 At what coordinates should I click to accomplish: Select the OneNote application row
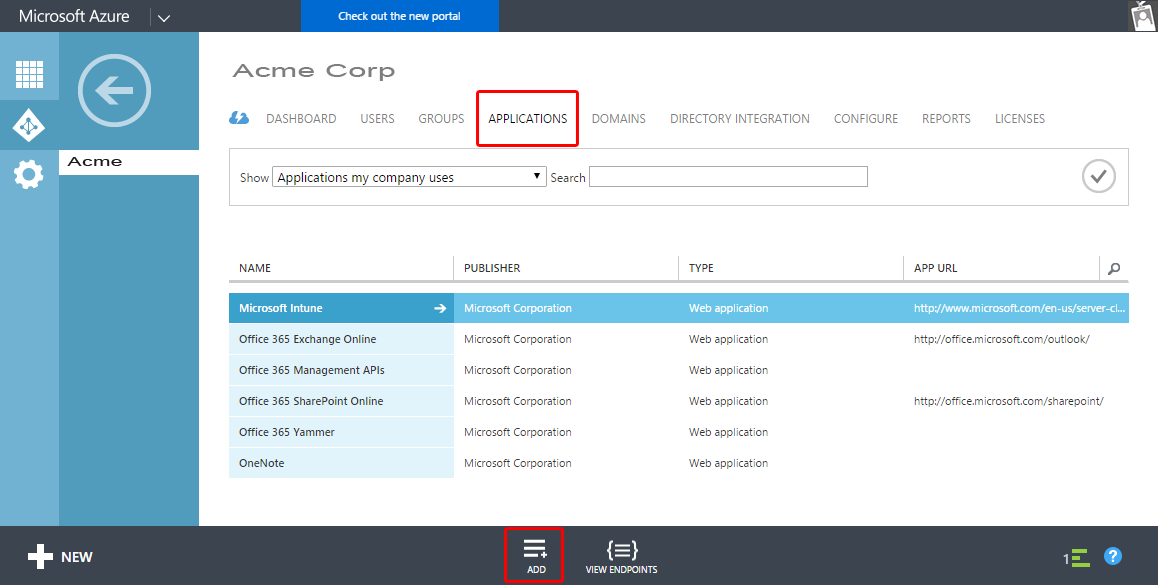tap(679, 463)
